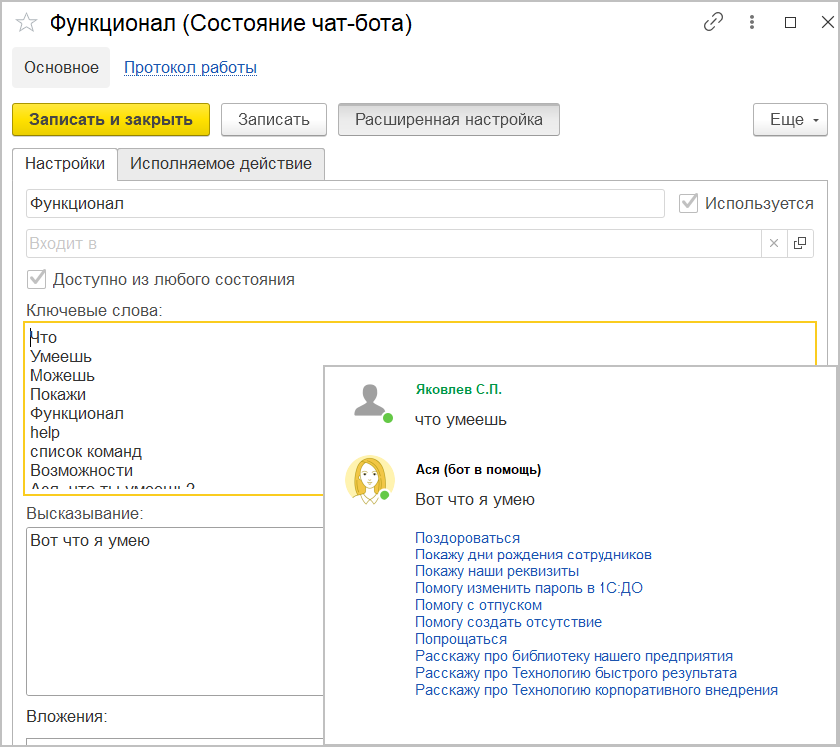840x747 pixels.
Task: Select the "Настройки" tab
Action: click(65, 164)
